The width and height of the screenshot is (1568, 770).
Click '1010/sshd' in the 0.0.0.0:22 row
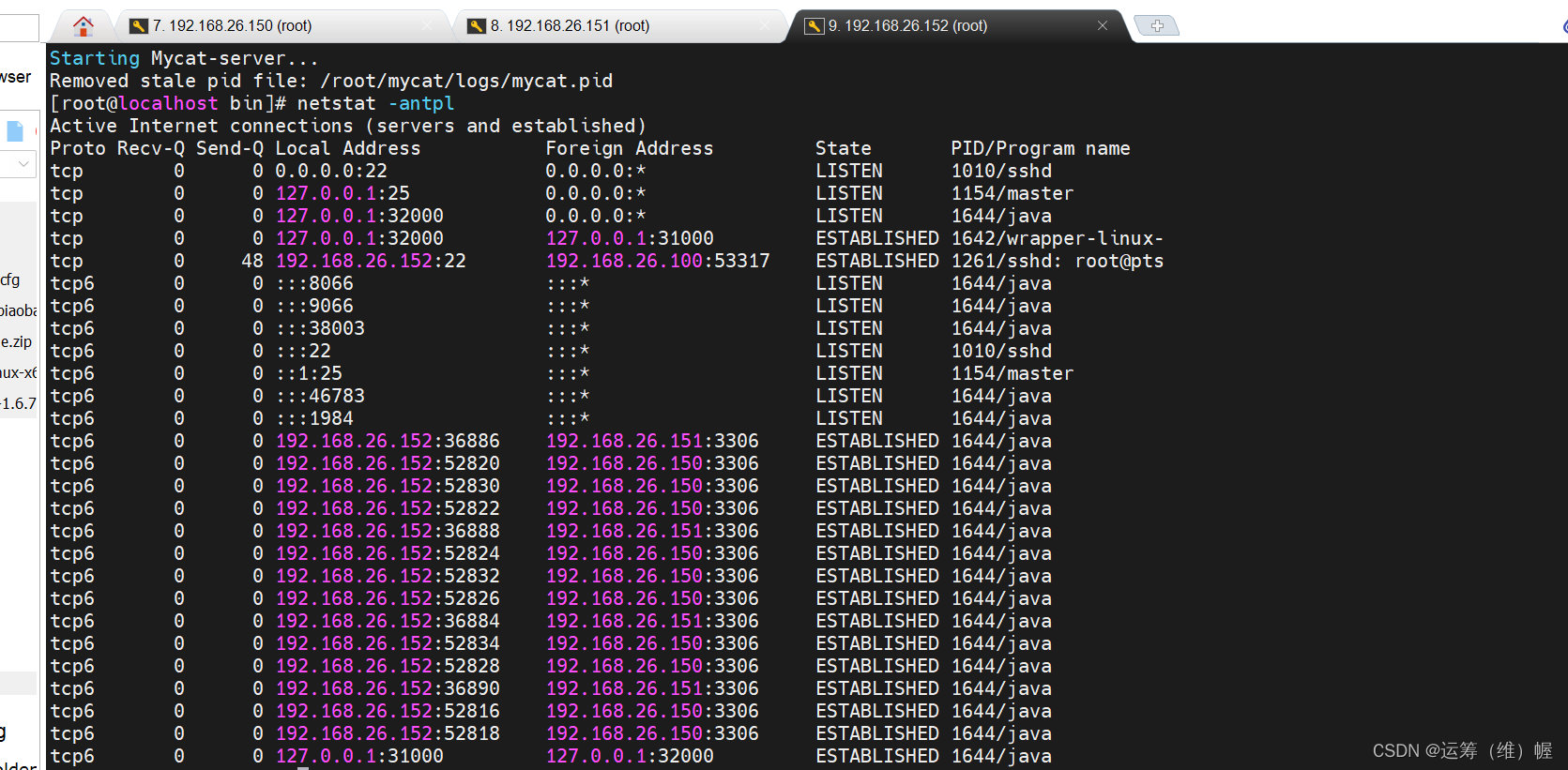click(1001, 171)
